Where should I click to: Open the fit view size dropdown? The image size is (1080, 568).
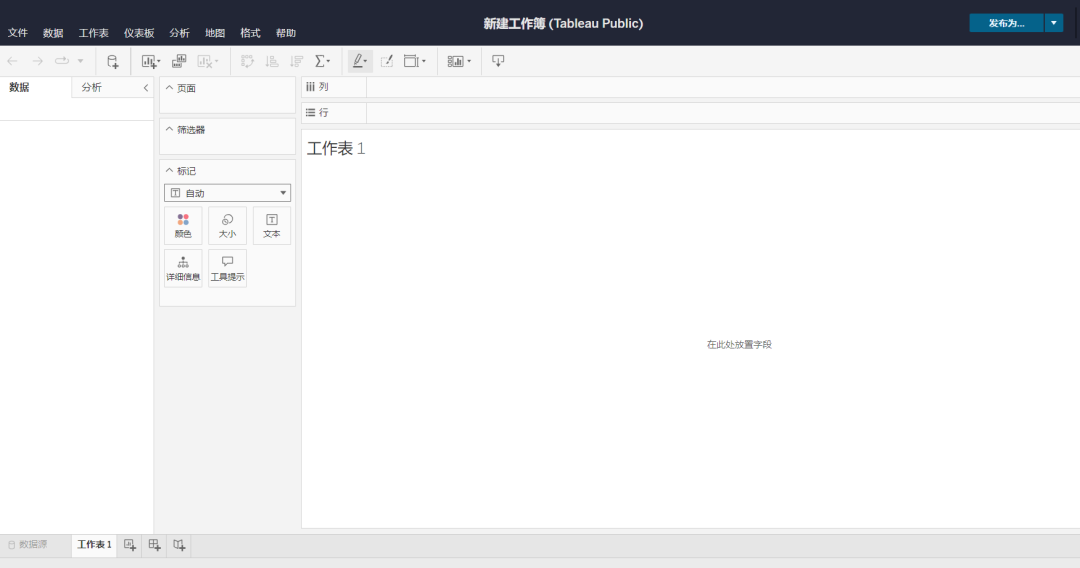[415, 61]
